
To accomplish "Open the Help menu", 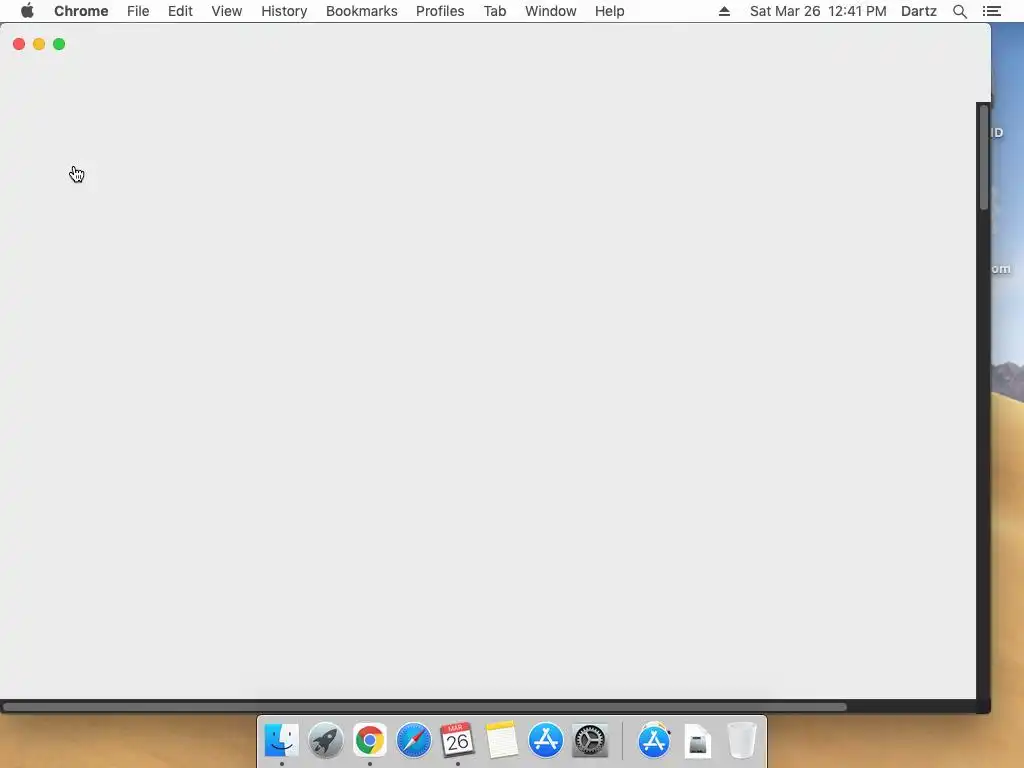I will click(609, 11).
